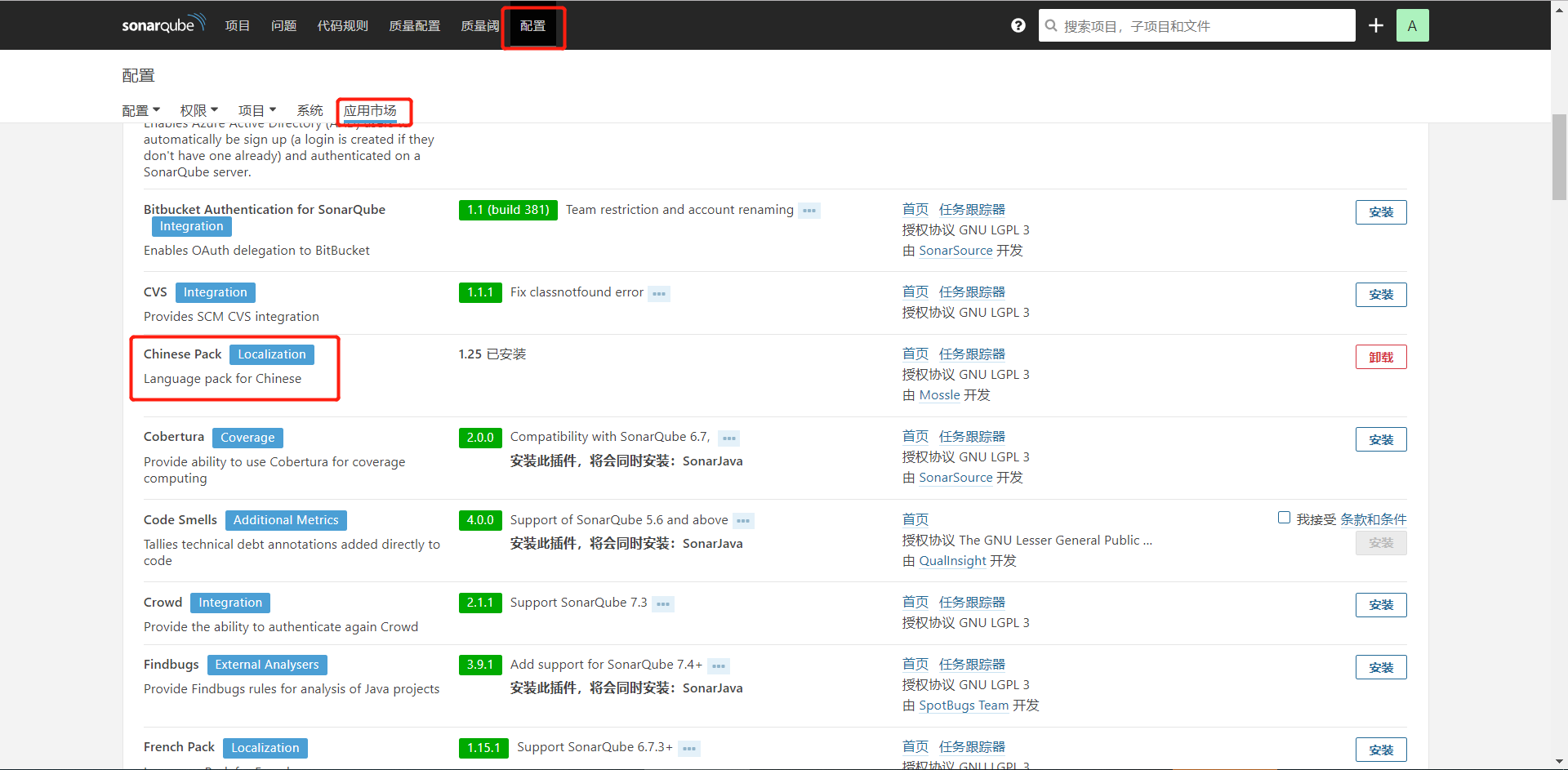The image size is (1568, 770).
Task: Open the account menu by clicking avatar A
Action: point(1413,25)
